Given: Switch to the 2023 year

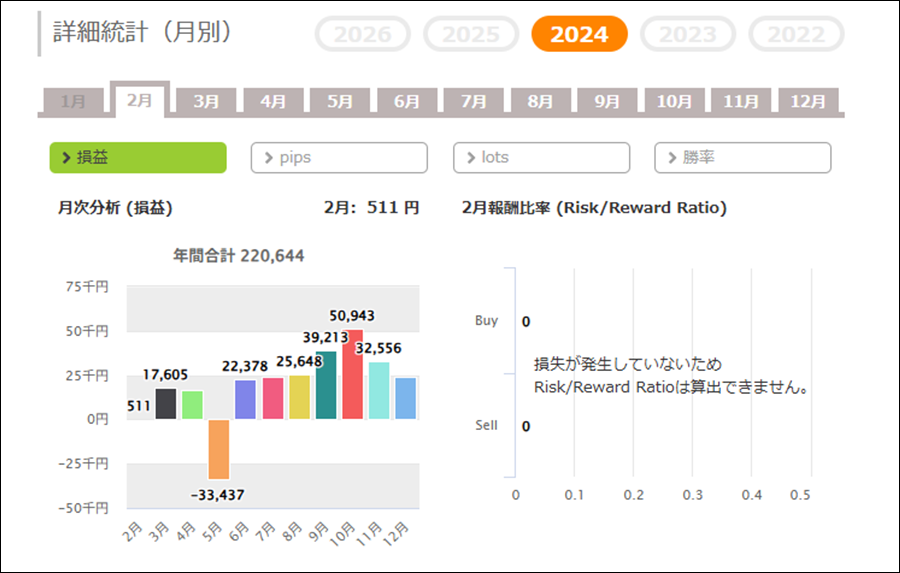Looking at the screenshot, I should (x=687, y=35).
